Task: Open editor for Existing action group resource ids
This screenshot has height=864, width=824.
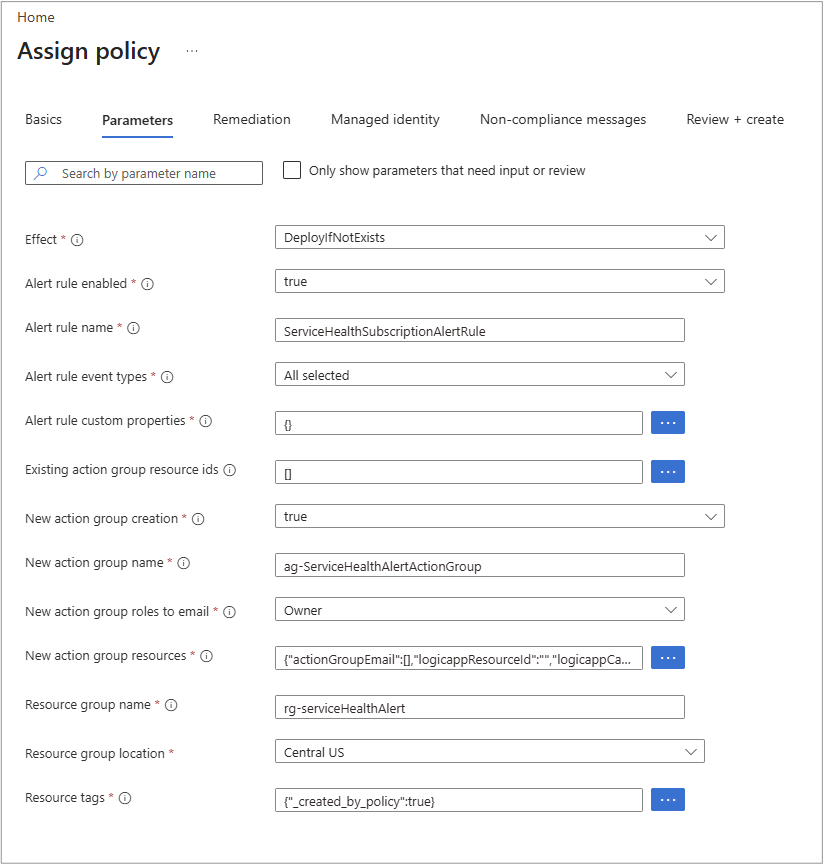Action: point(667,472)
